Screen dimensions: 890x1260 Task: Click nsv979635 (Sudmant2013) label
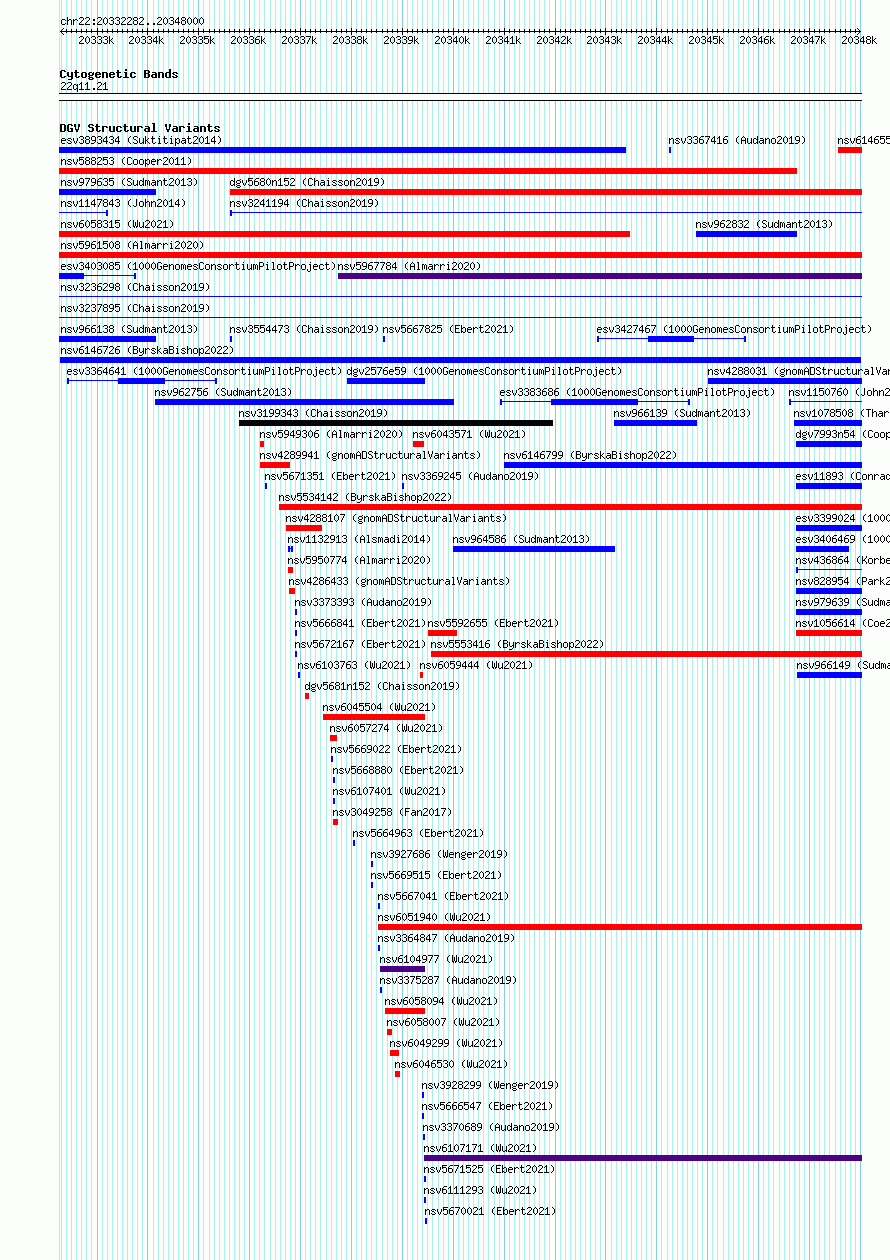click(x=129, y=183)
